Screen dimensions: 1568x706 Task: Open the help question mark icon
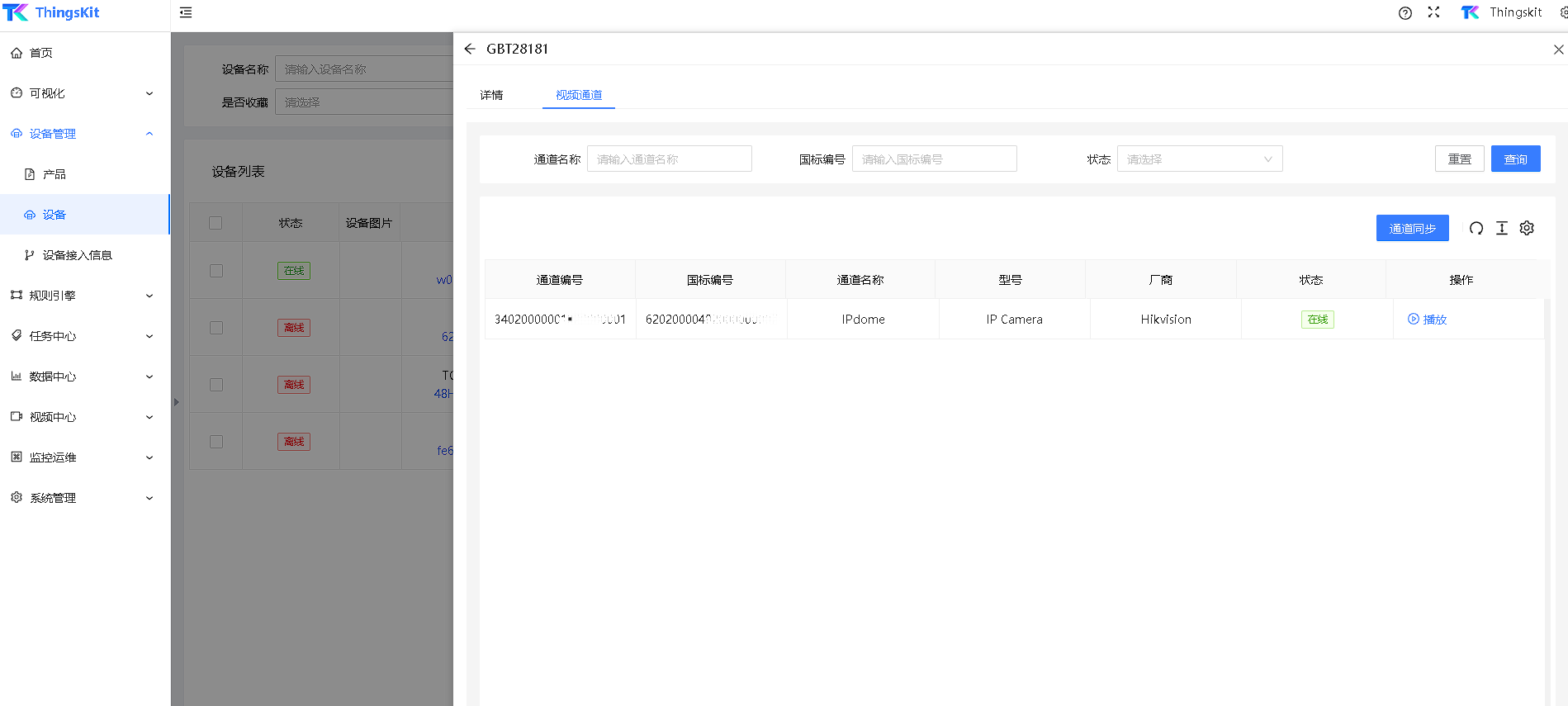click(1405, 12)
